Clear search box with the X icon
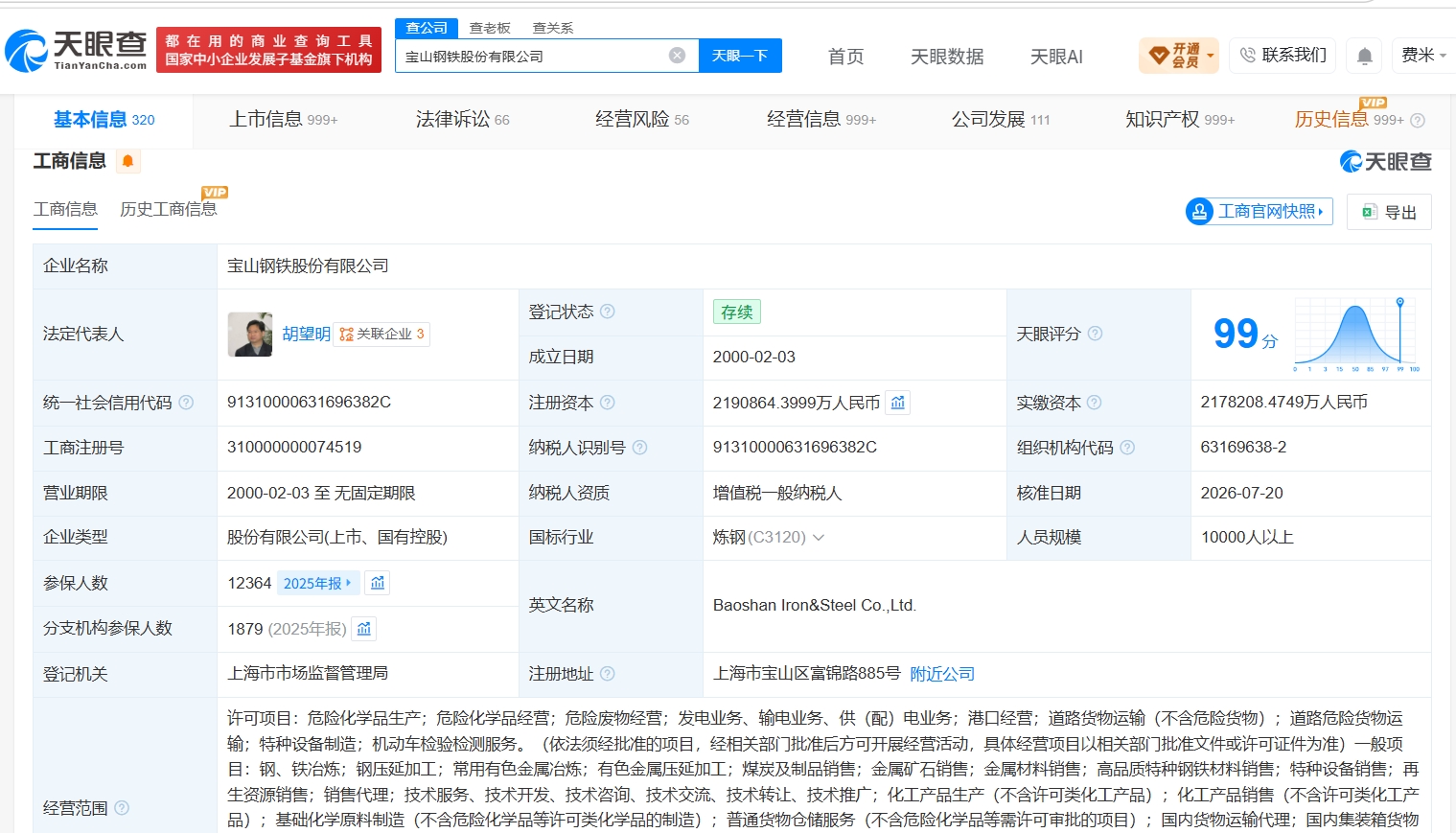Screen dimensions: 1456x833 pyautogui.click(x=677, y=56)
